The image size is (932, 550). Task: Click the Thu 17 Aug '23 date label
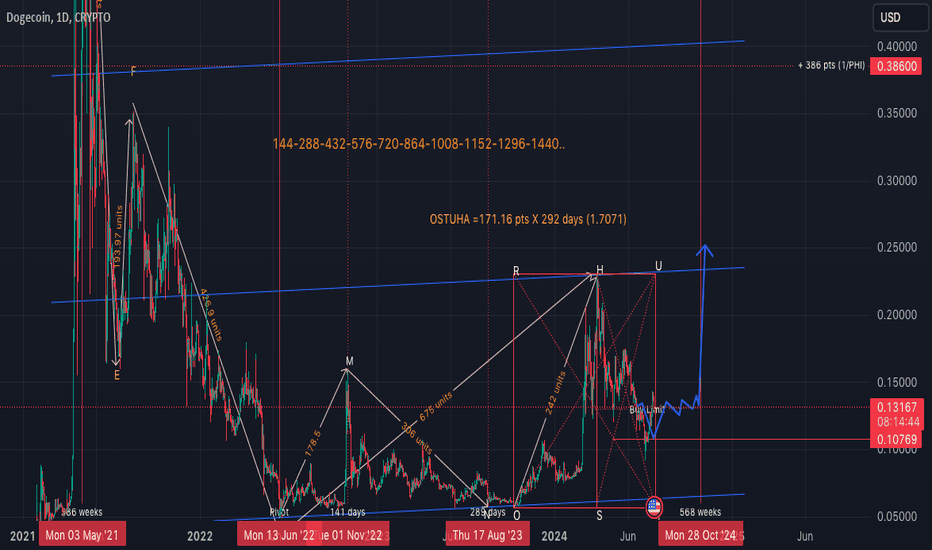pos(487,535)
